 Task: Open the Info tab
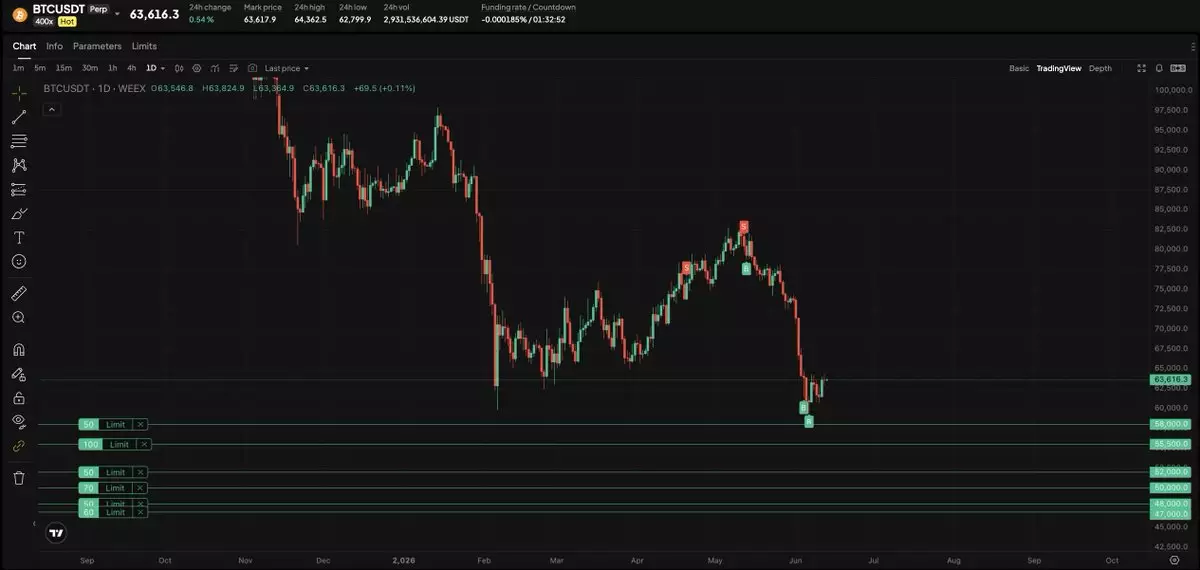(x=54, y=46)
